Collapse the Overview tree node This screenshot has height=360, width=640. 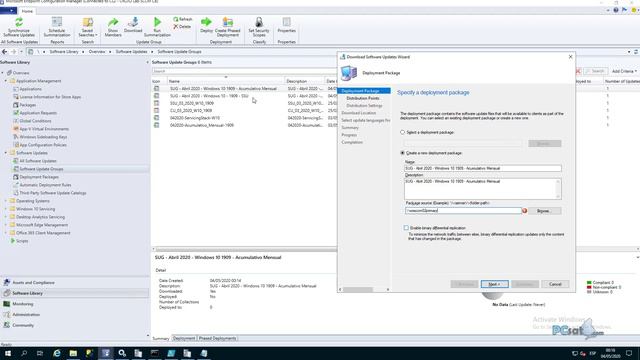pos(2,73)
